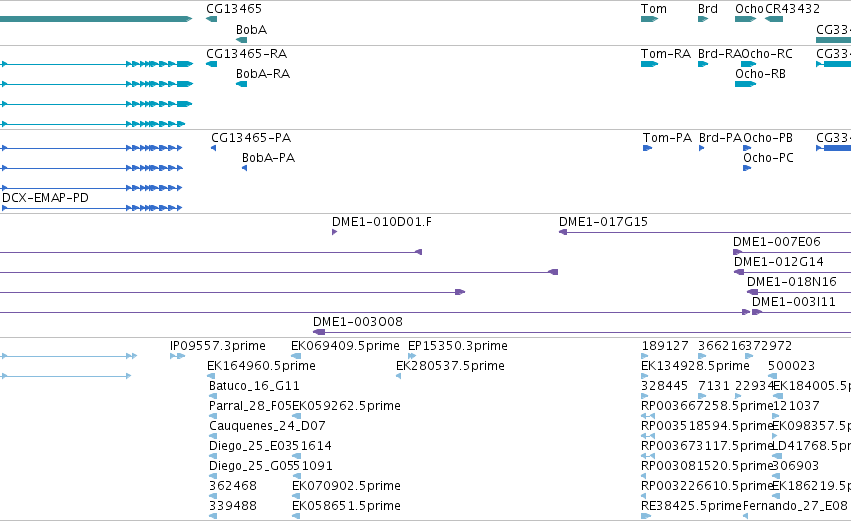Click the DME1-010D01.F clone label
This screenshot has height=521, width=851.
click(x=382, y=222)
